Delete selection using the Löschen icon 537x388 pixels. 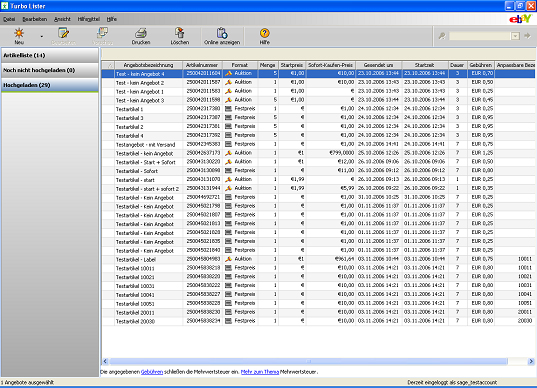click(179, 33)
